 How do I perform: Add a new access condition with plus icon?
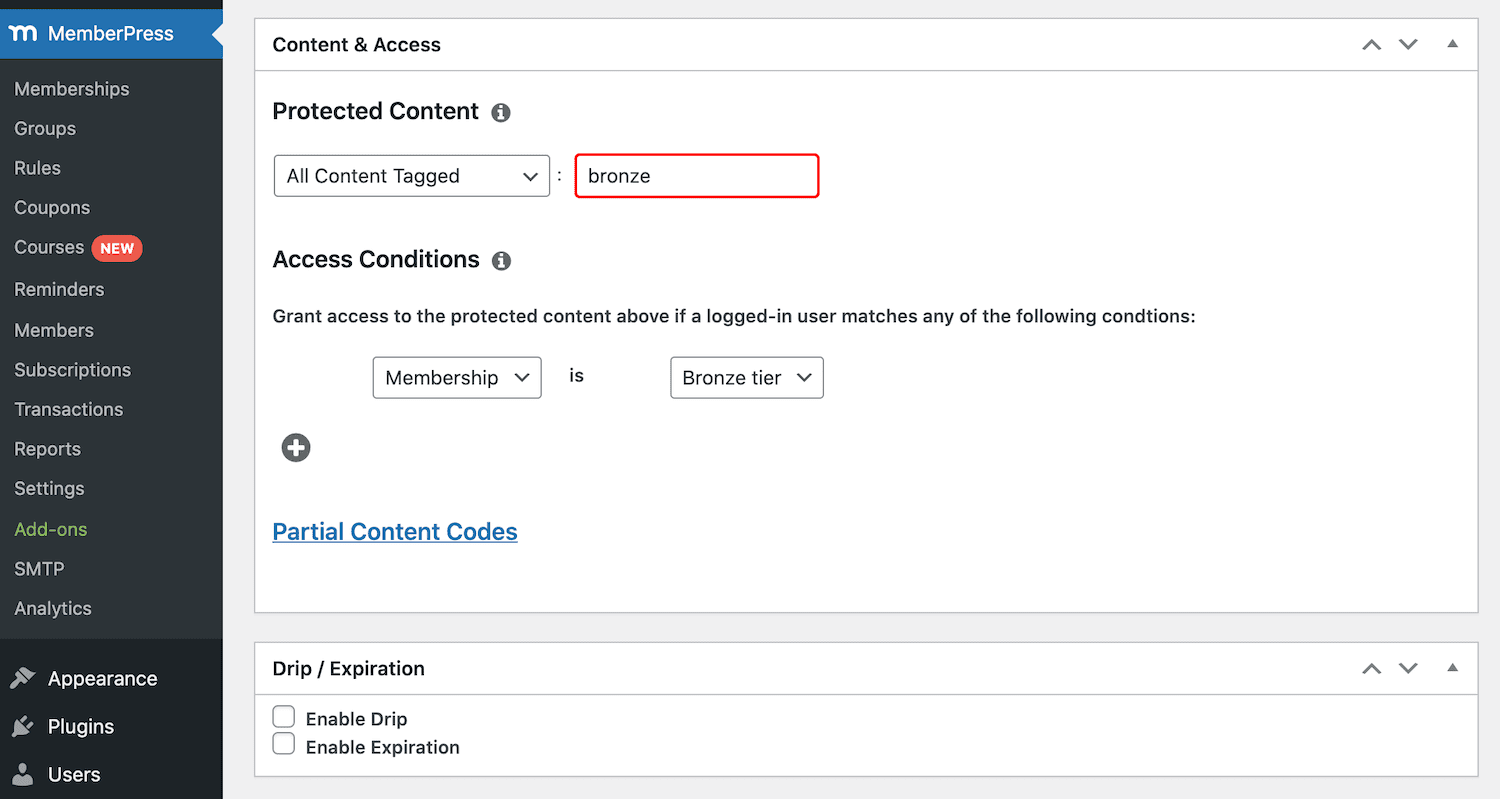pyautogui.click(x=296, y=448)
